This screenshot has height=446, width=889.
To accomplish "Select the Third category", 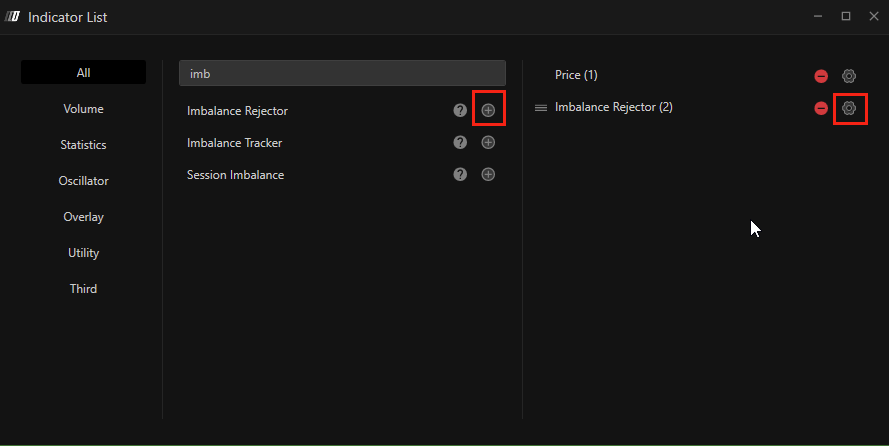I will 83,289.
